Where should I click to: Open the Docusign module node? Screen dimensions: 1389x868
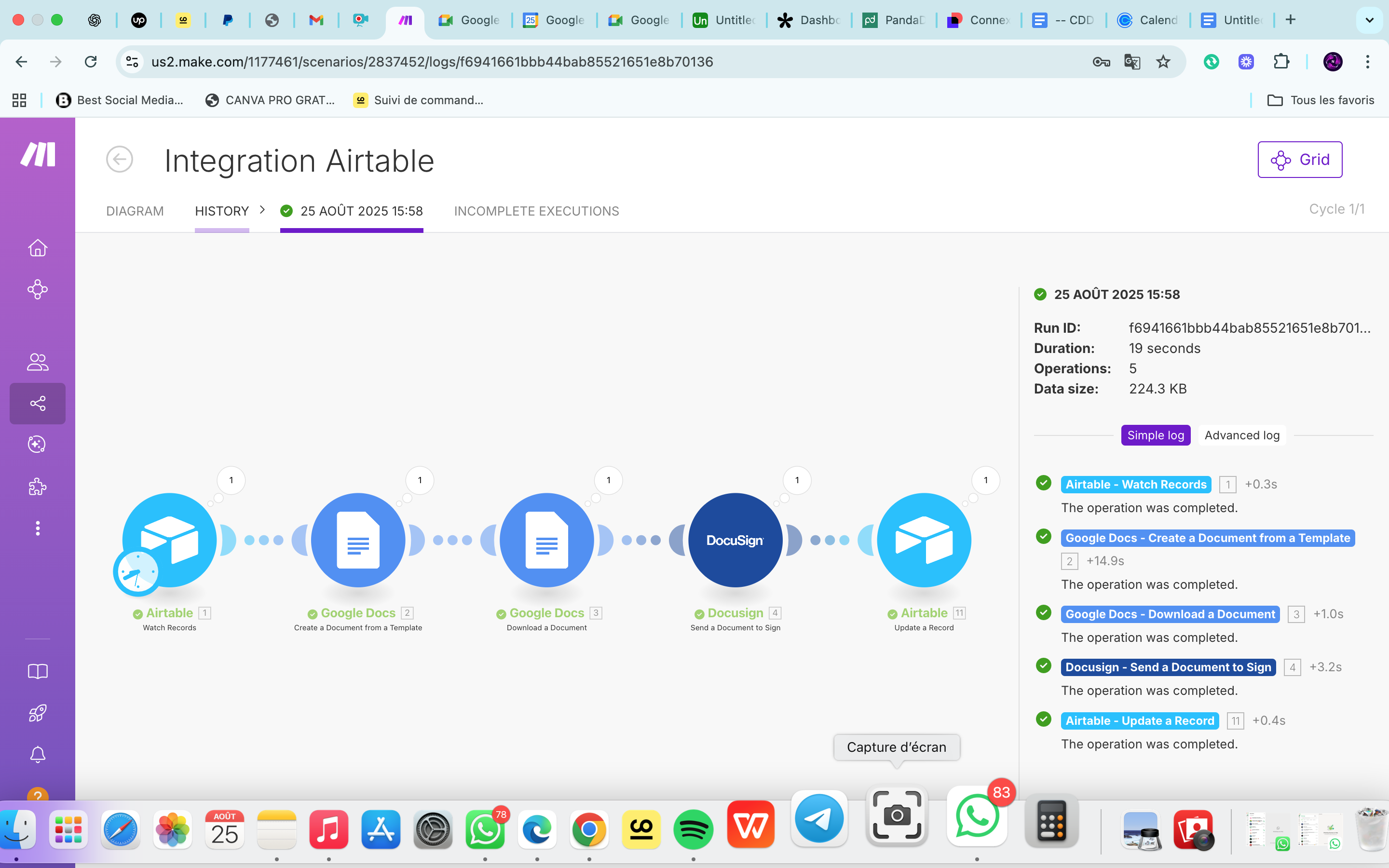coord(735,540)
